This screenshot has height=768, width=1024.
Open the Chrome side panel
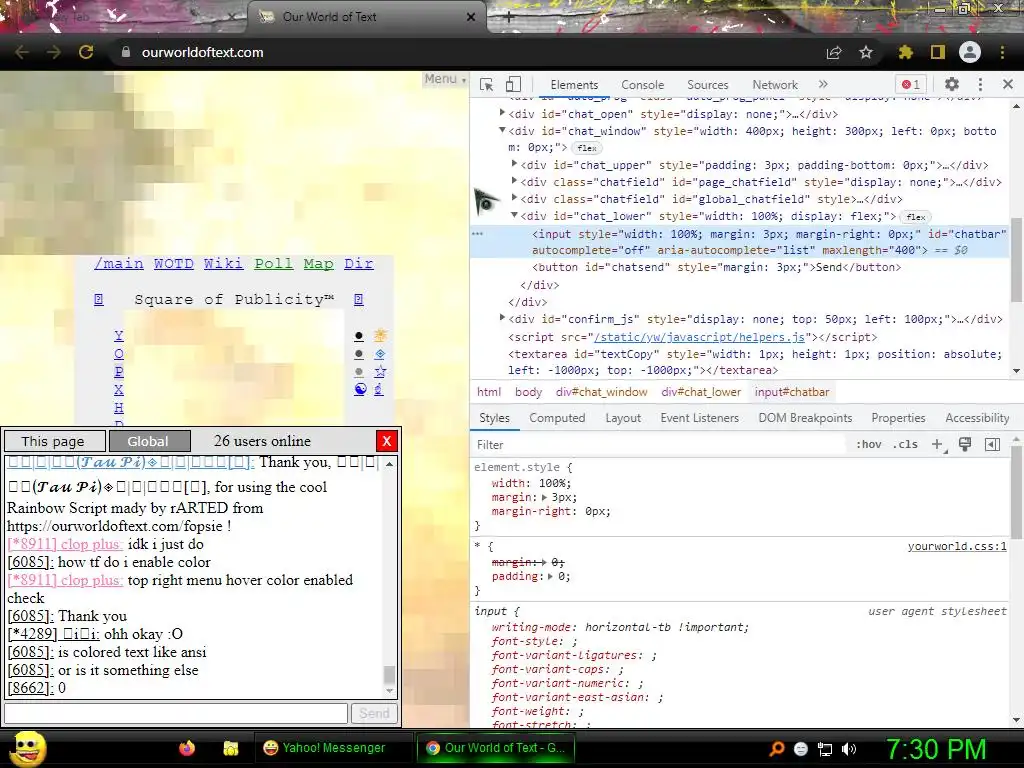point(938,52)
